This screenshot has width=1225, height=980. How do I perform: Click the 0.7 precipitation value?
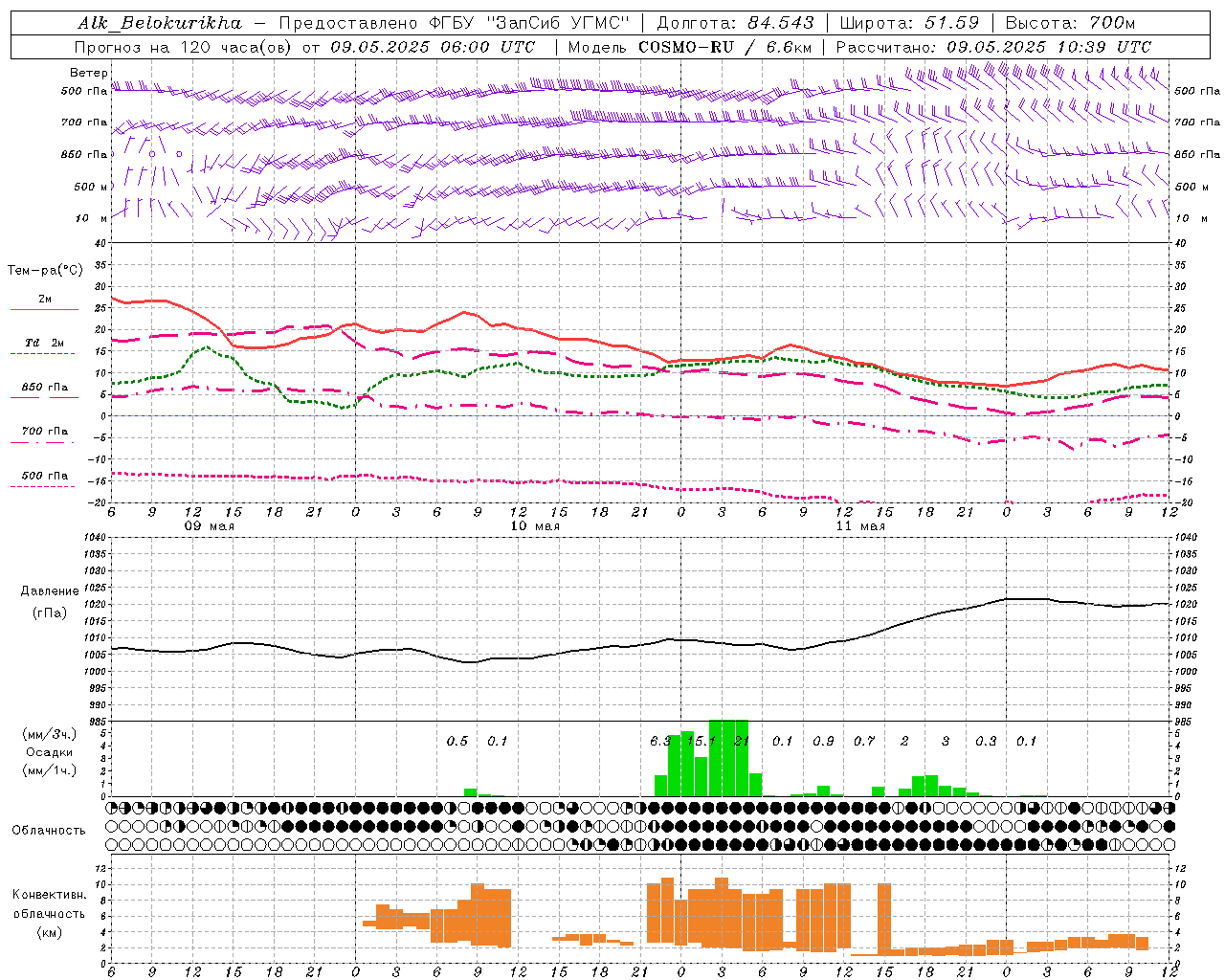[864, 741]
